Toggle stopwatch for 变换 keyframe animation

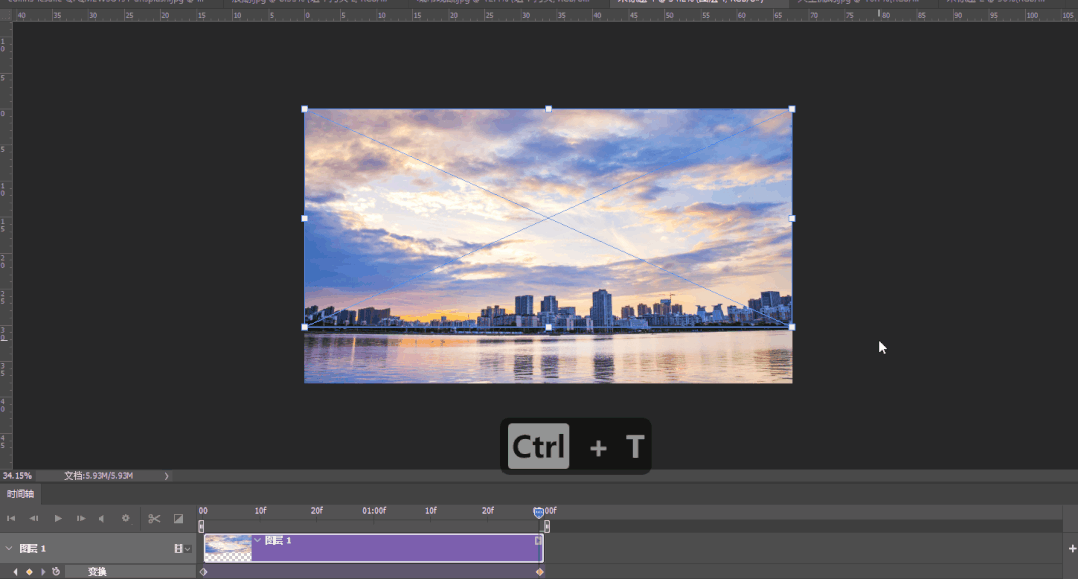point(56,572)
